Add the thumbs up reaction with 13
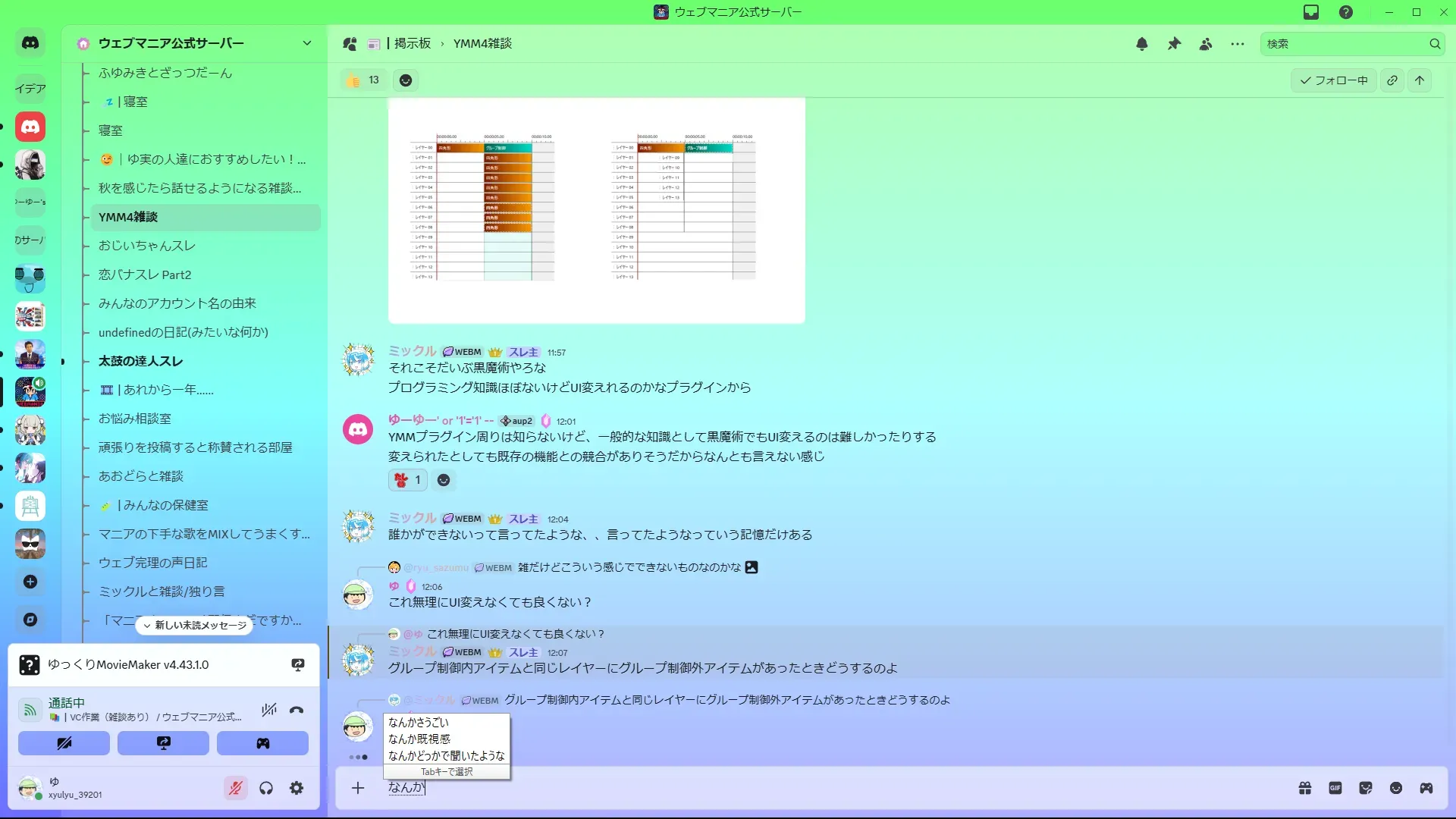This screenshot has height=819, width=1456. (363, 80)
